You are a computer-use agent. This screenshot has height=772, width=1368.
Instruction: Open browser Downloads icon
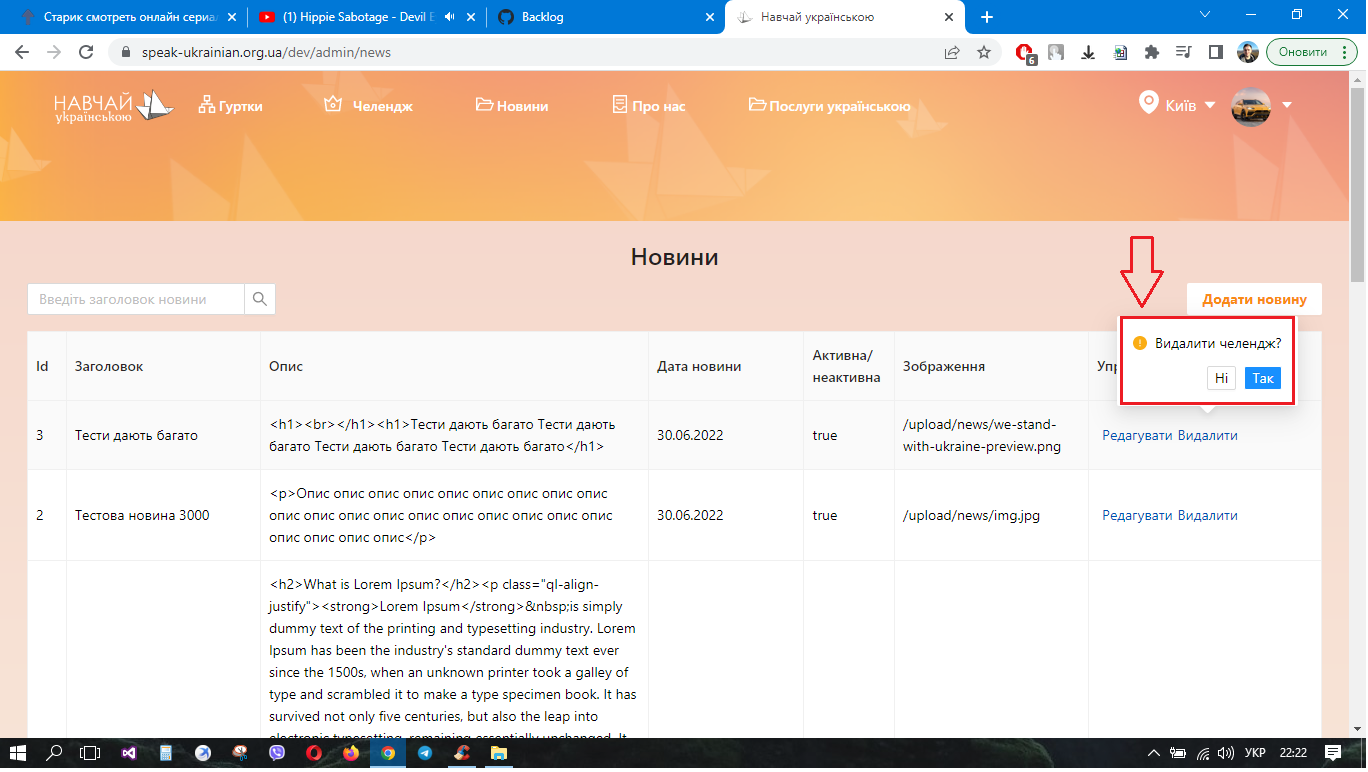pyautogui.click(x=1087, y=52)
